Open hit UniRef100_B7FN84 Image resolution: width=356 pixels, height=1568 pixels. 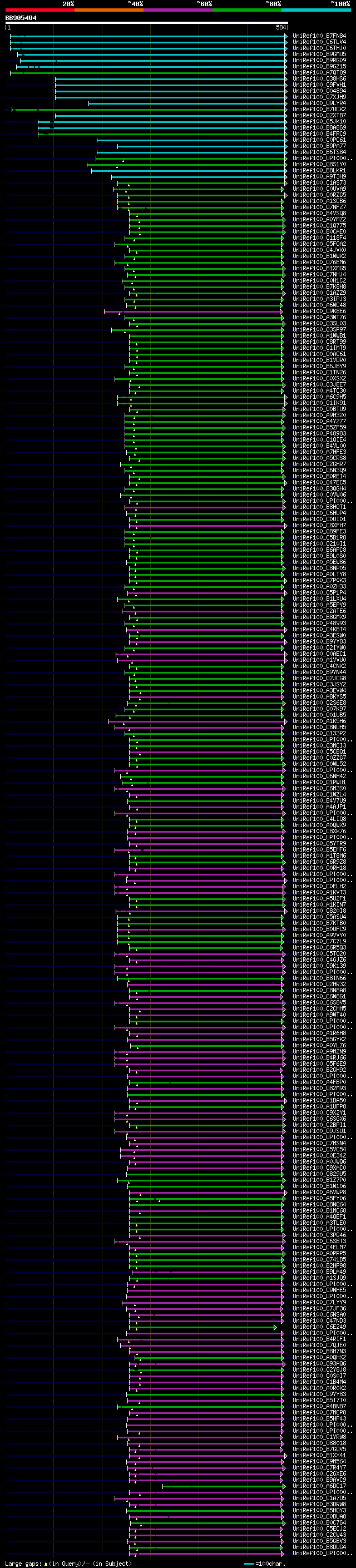coord(319,36)
